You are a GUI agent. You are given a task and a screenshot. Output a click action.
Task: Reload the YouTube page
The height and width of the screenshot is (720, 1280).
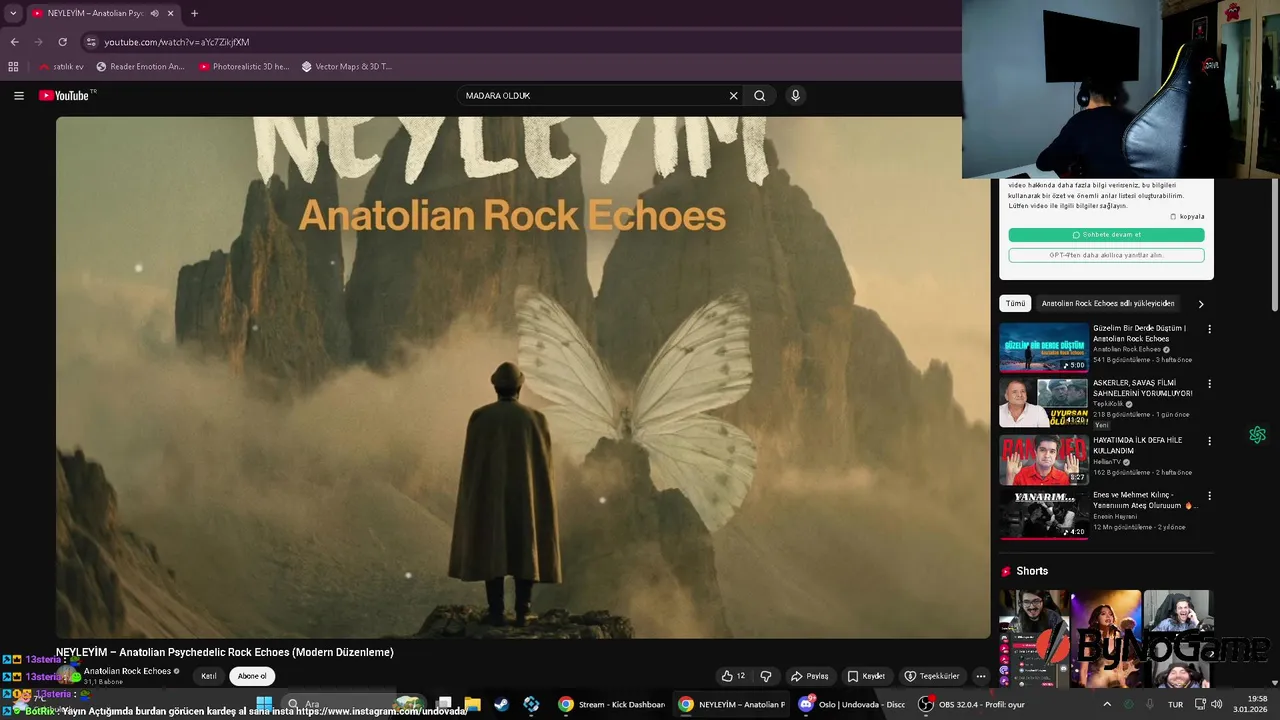click(x=62, y=42)
